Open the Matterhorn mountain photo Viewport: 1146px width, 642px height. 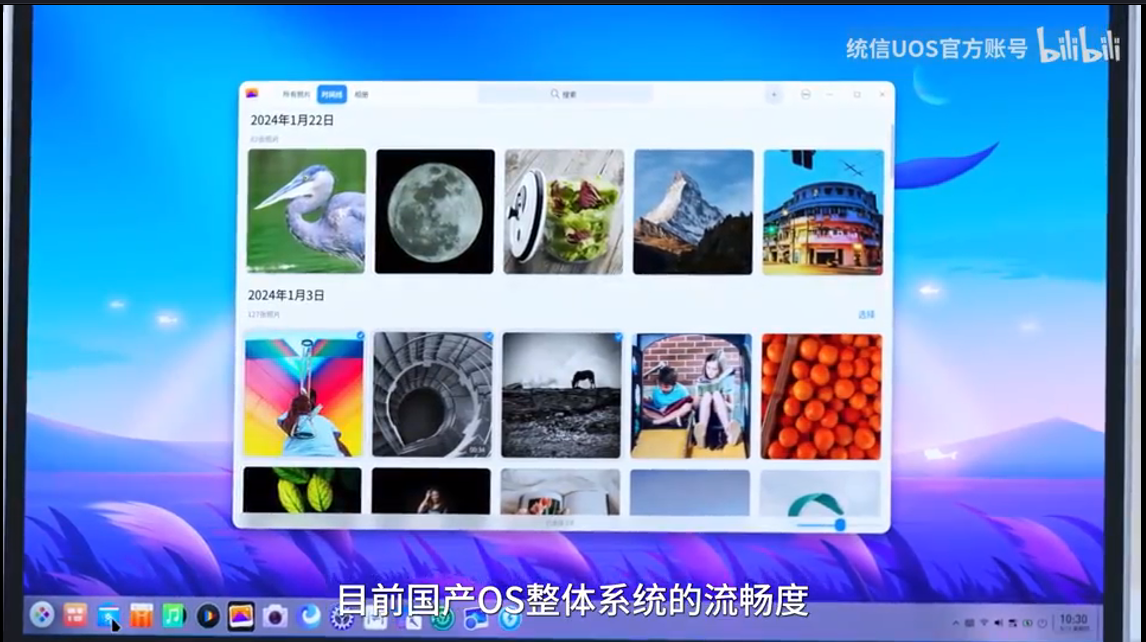(x=693, y=212)
